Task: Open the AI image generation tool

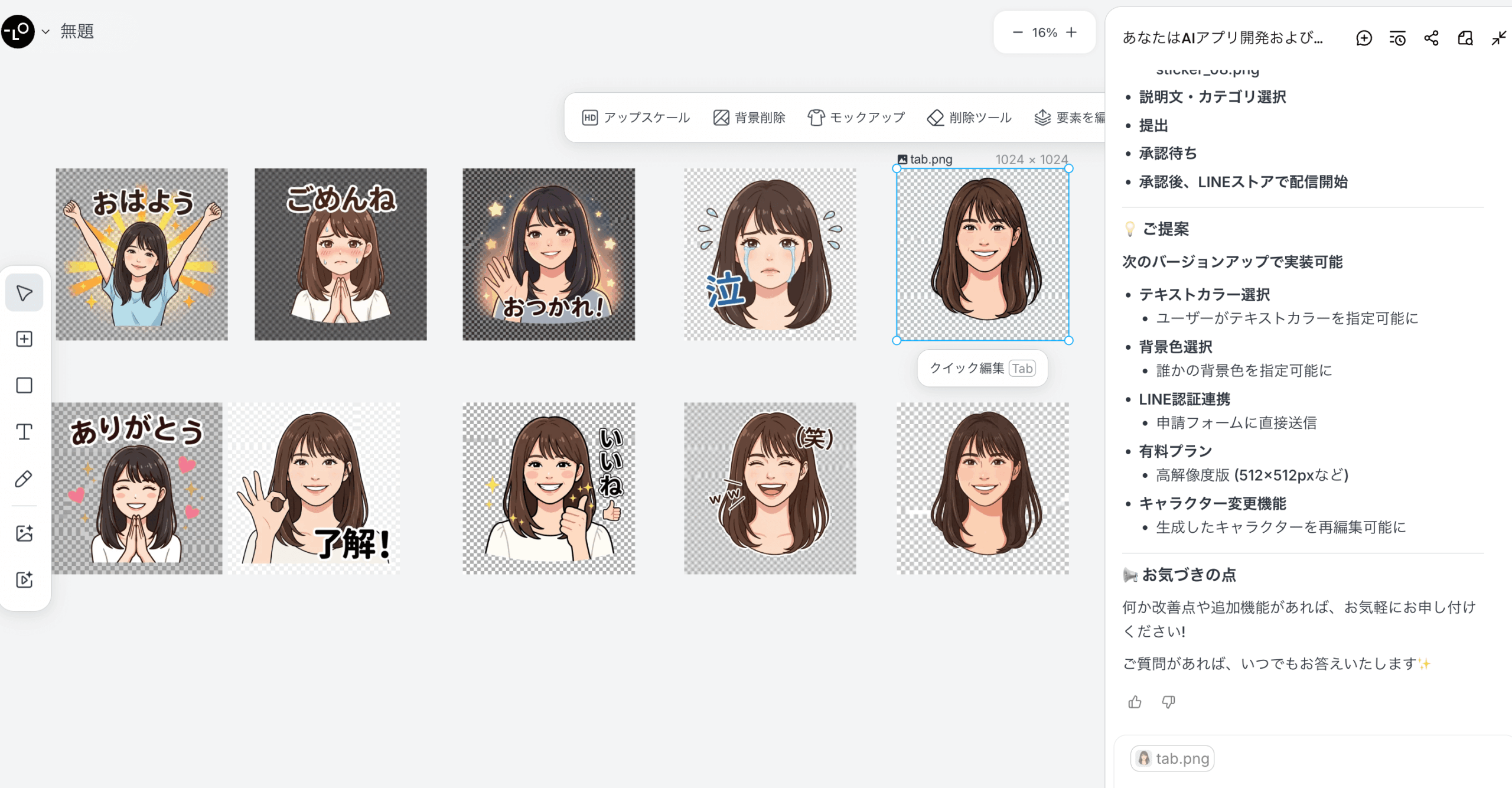Action: pos(24,533)
